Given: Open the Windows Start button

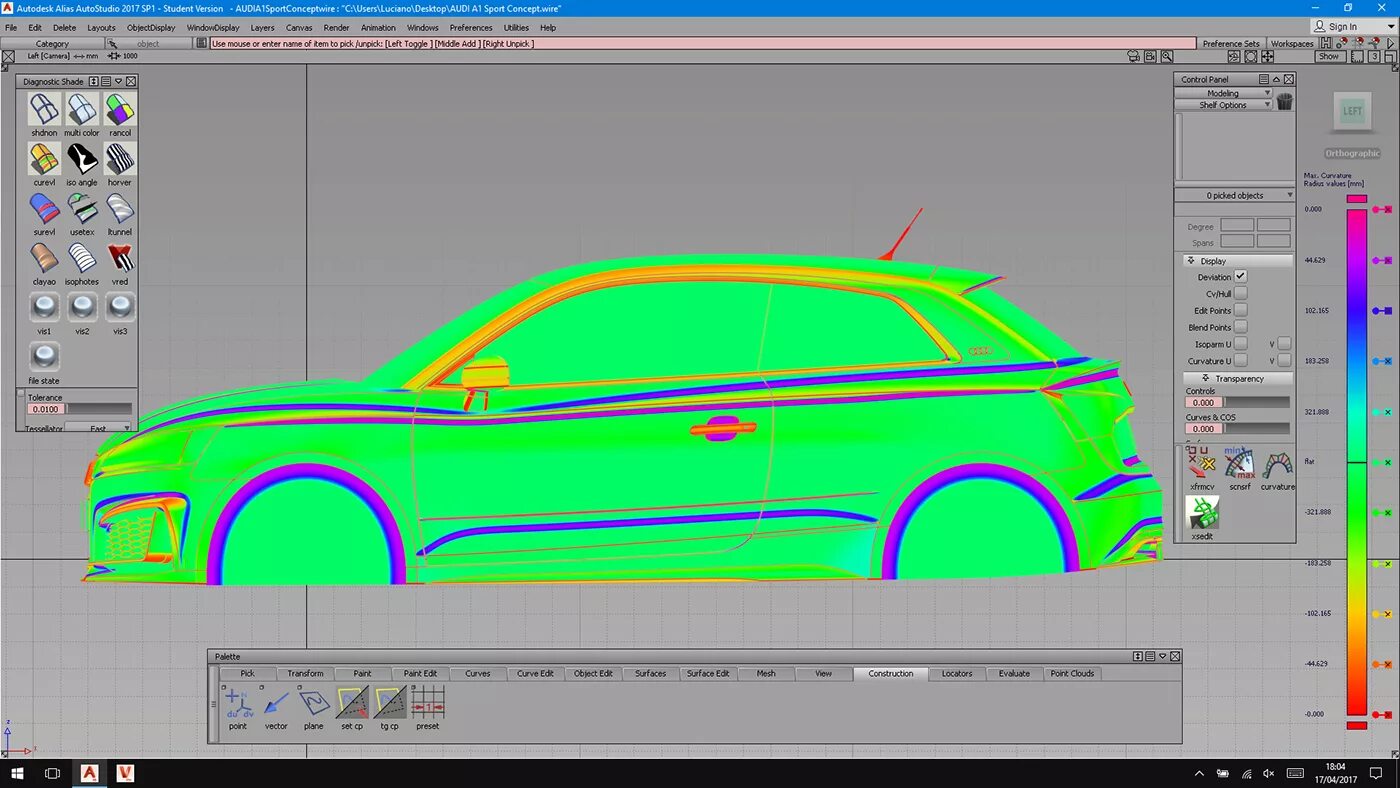Looking at the screenshot, I should click(x=15, y=773).
